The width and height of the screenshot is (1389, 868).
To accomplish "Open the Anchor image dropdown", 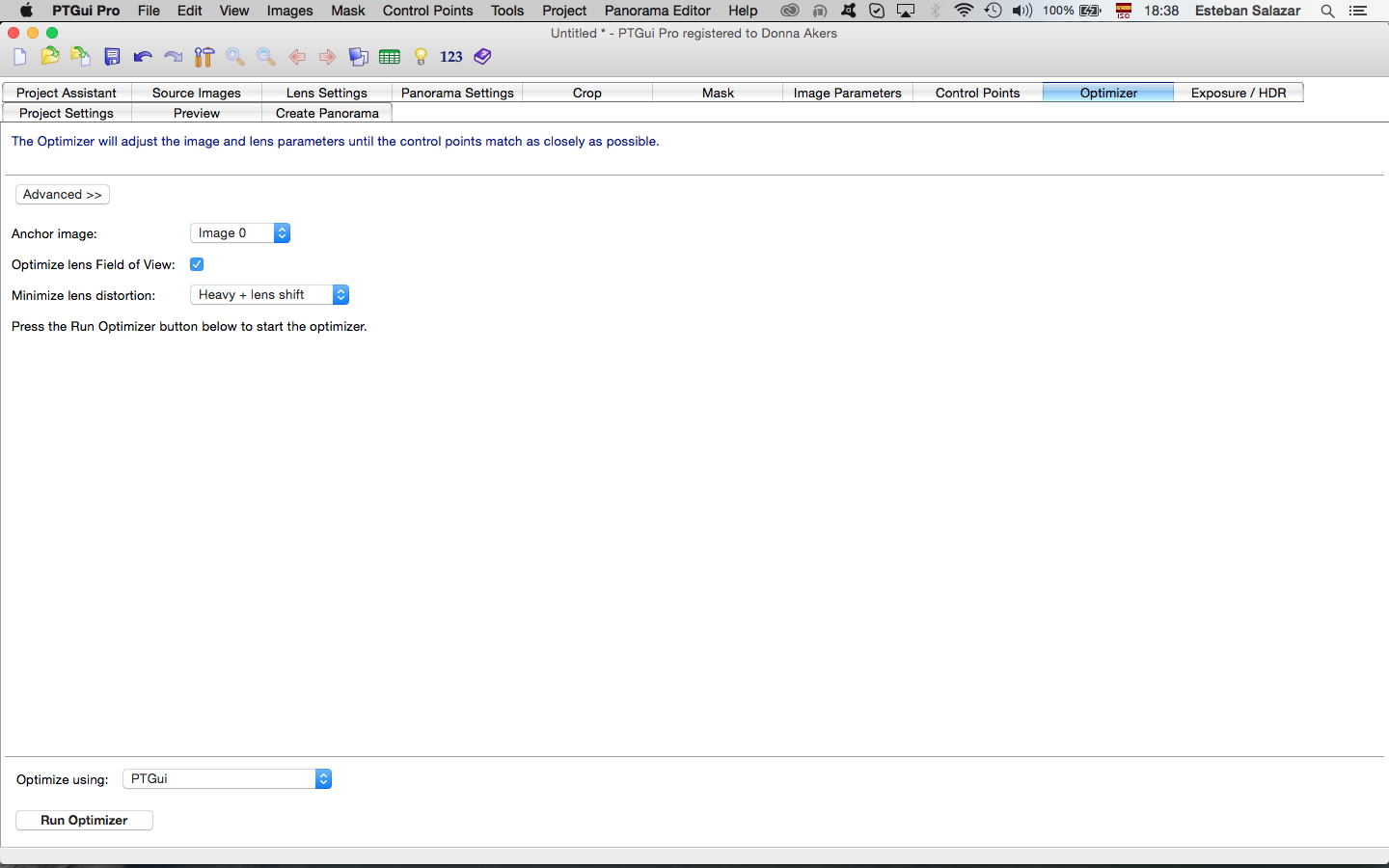I will pos(240,233).
